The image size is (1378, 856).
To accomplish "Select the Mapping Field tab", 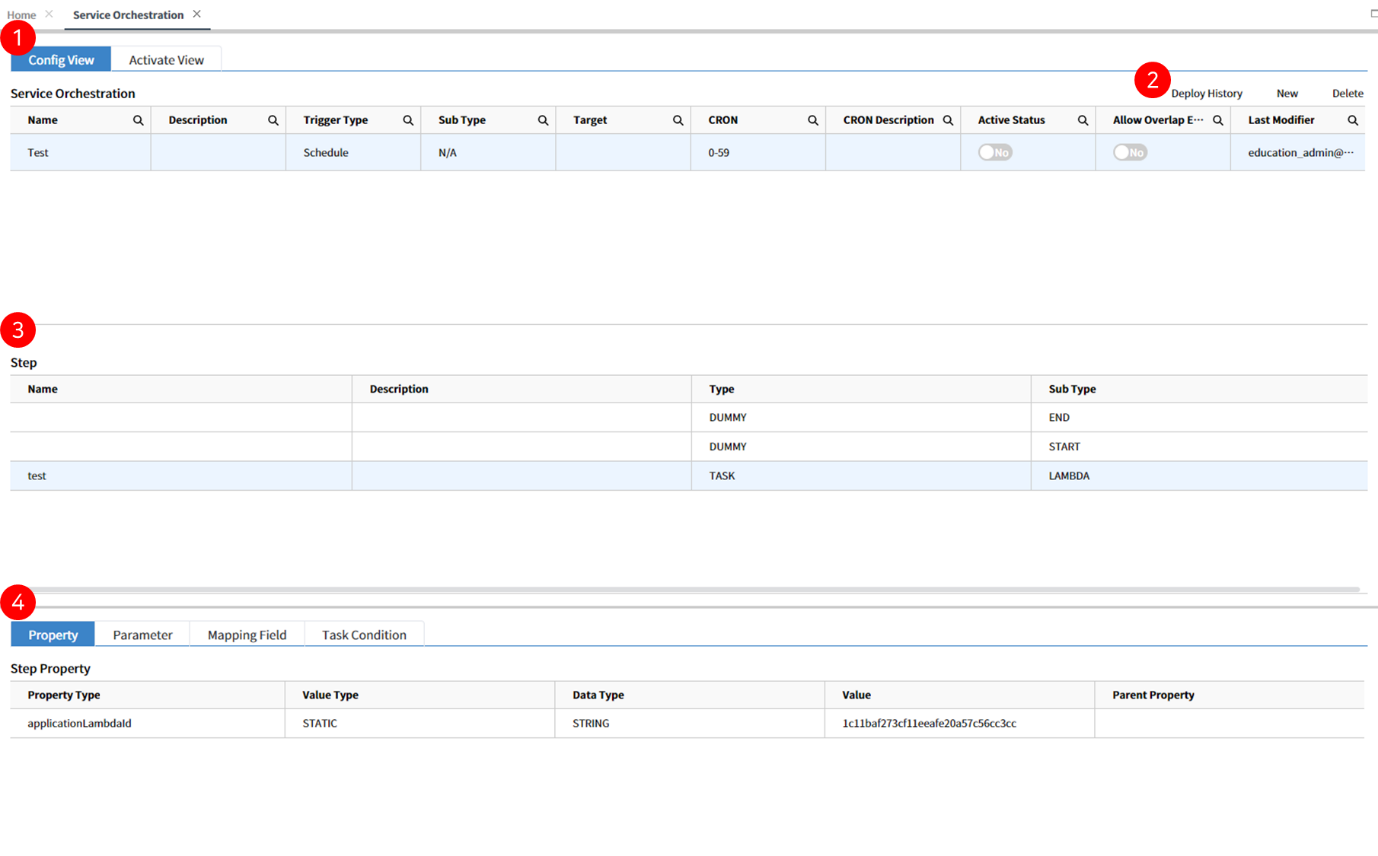I will coord(247,635).
